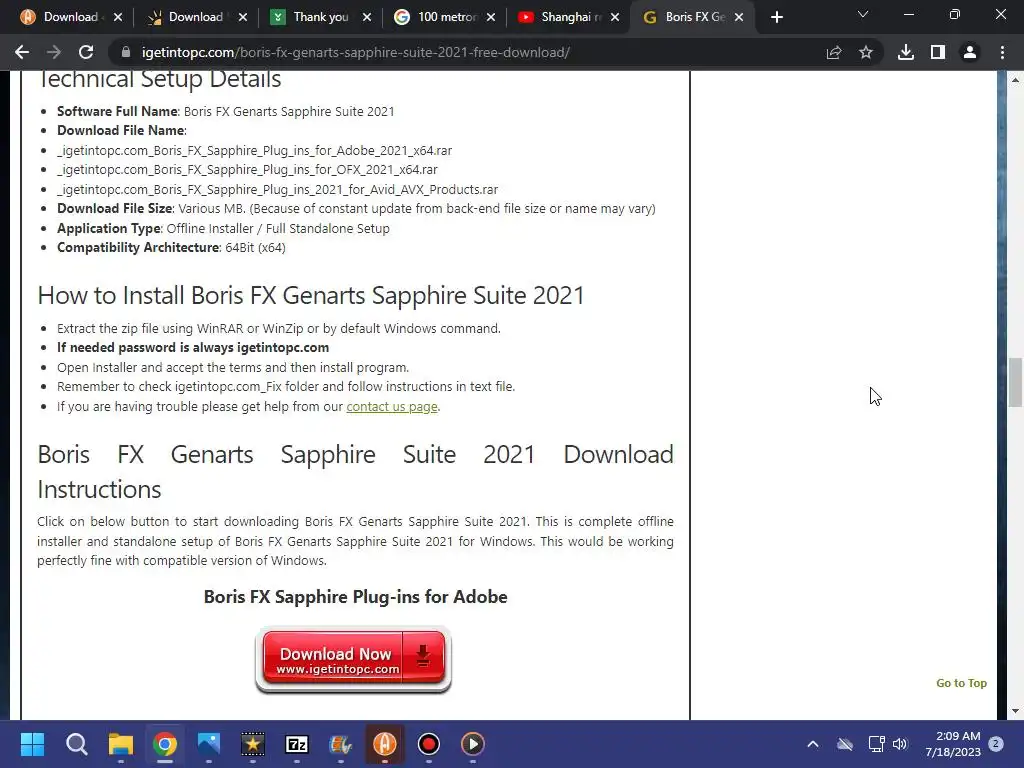Toggle Chrome side panel
The width and height of the screenshot is (1024, 768).
[x=938, y=52]
